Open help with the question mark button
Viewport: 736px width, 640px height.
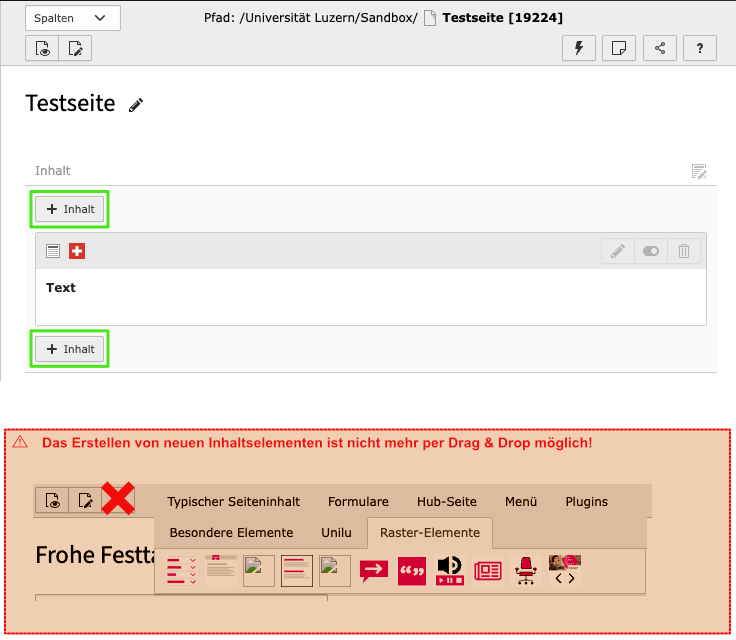coord(700,48)
